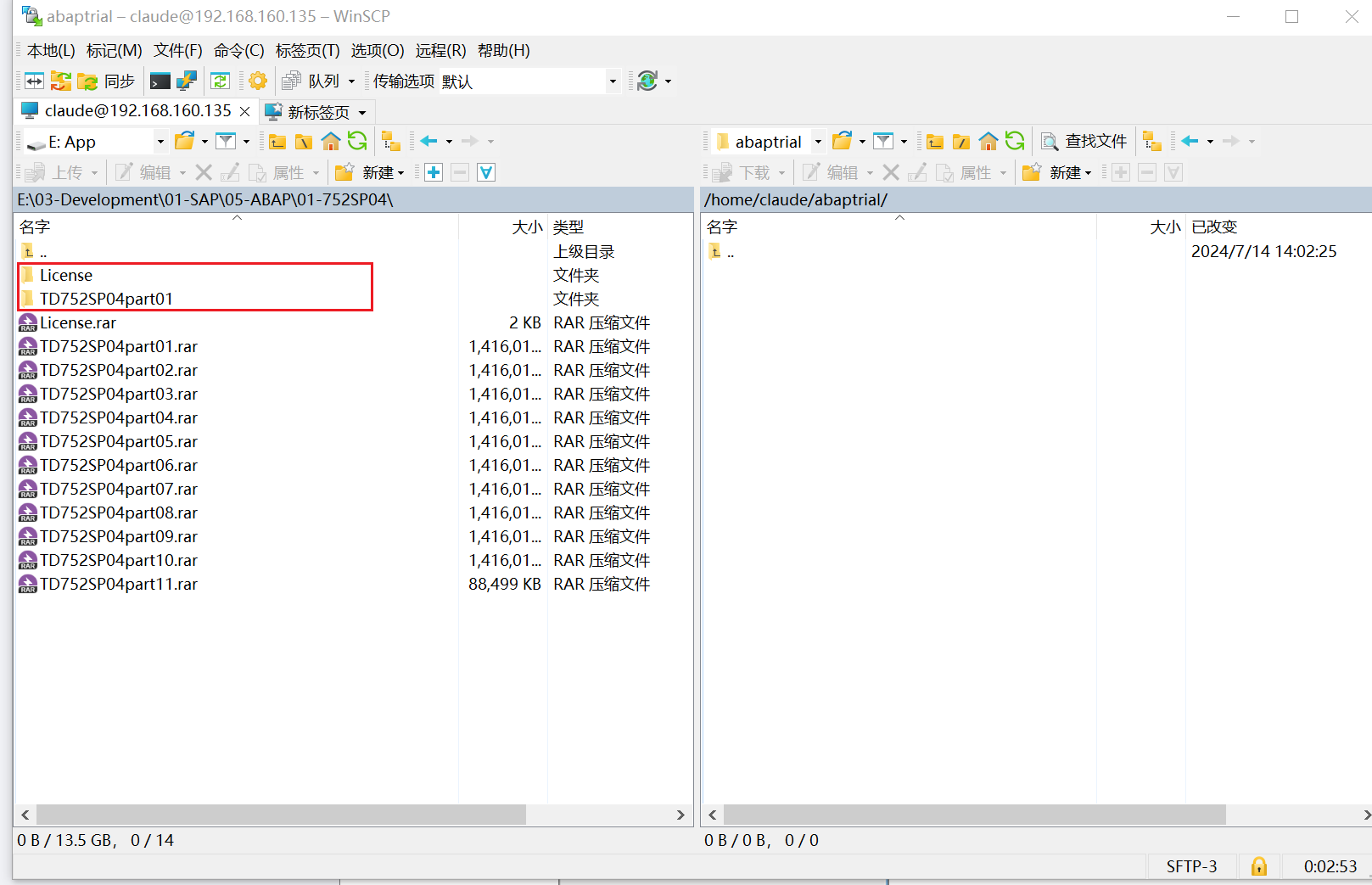Go to local home directory icon
The width and height of the screenshot is (1372, 885).
point(331,142)
